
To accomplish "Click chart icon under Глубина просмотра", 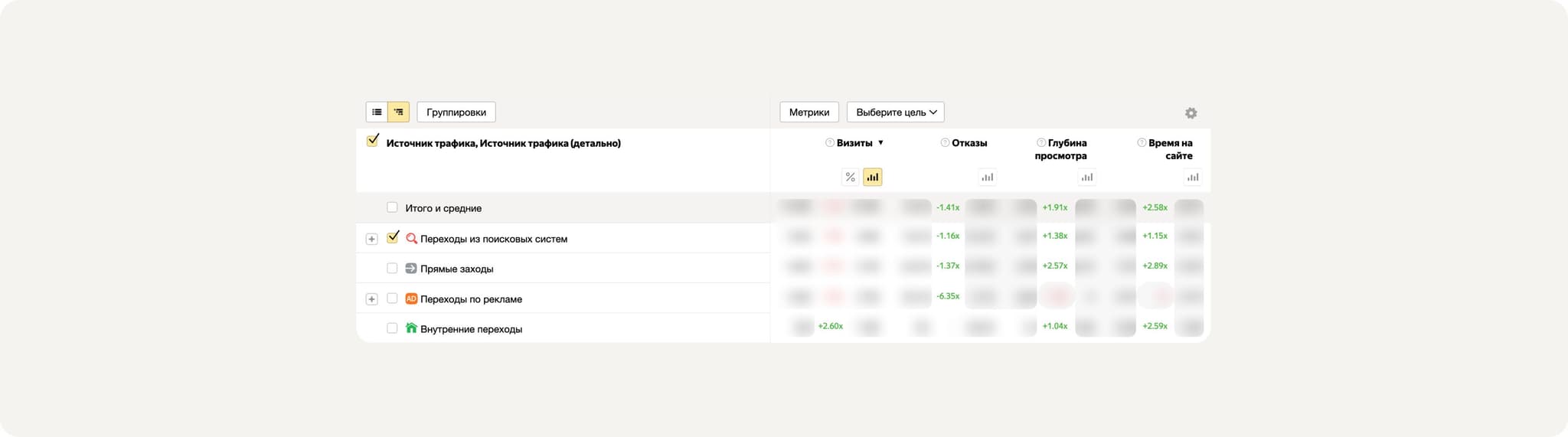I will click(x=1086, y=178).
